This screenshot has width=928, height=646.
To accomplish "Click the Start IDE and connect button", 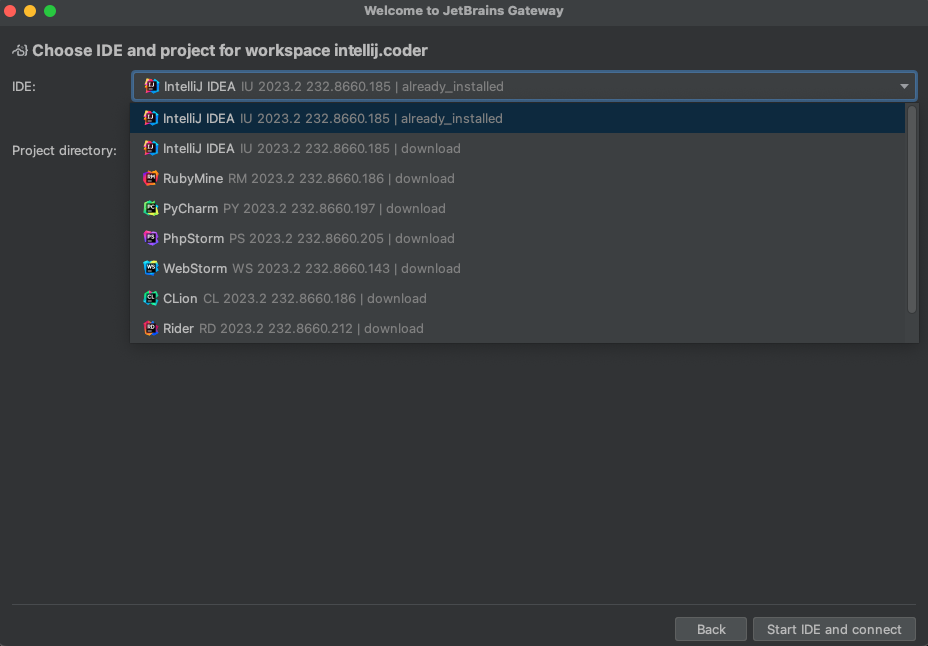I will pos(834,629).
